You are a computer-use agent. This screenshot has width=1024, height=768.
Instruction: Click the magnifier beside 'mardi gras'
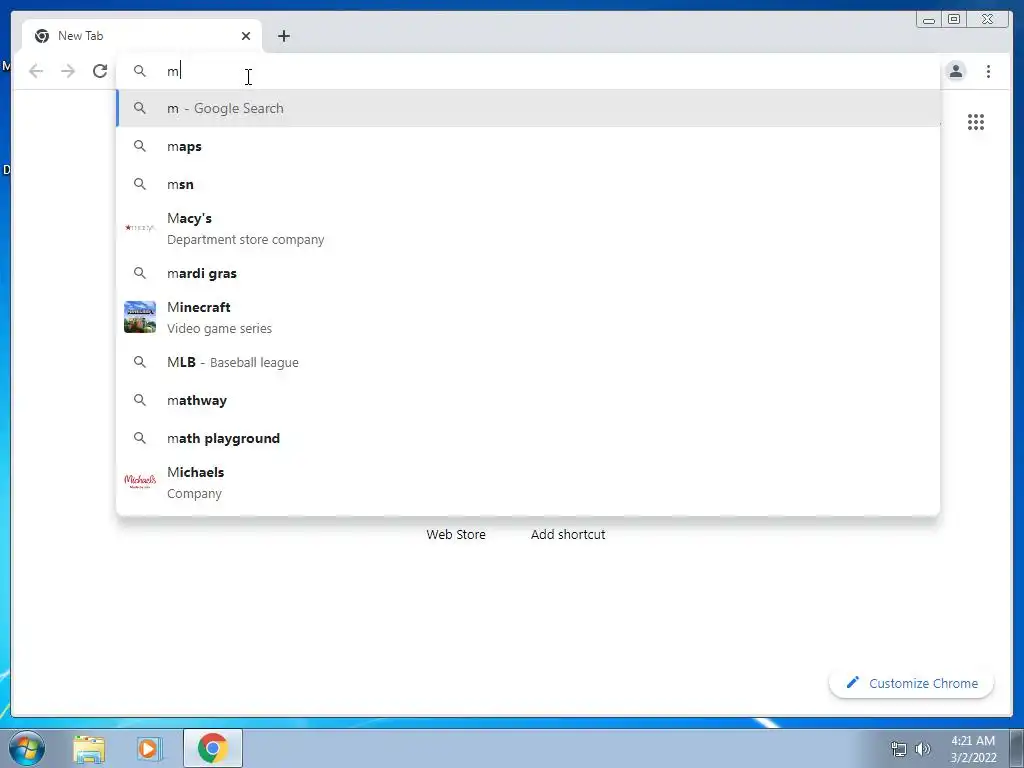click(140, 273)
